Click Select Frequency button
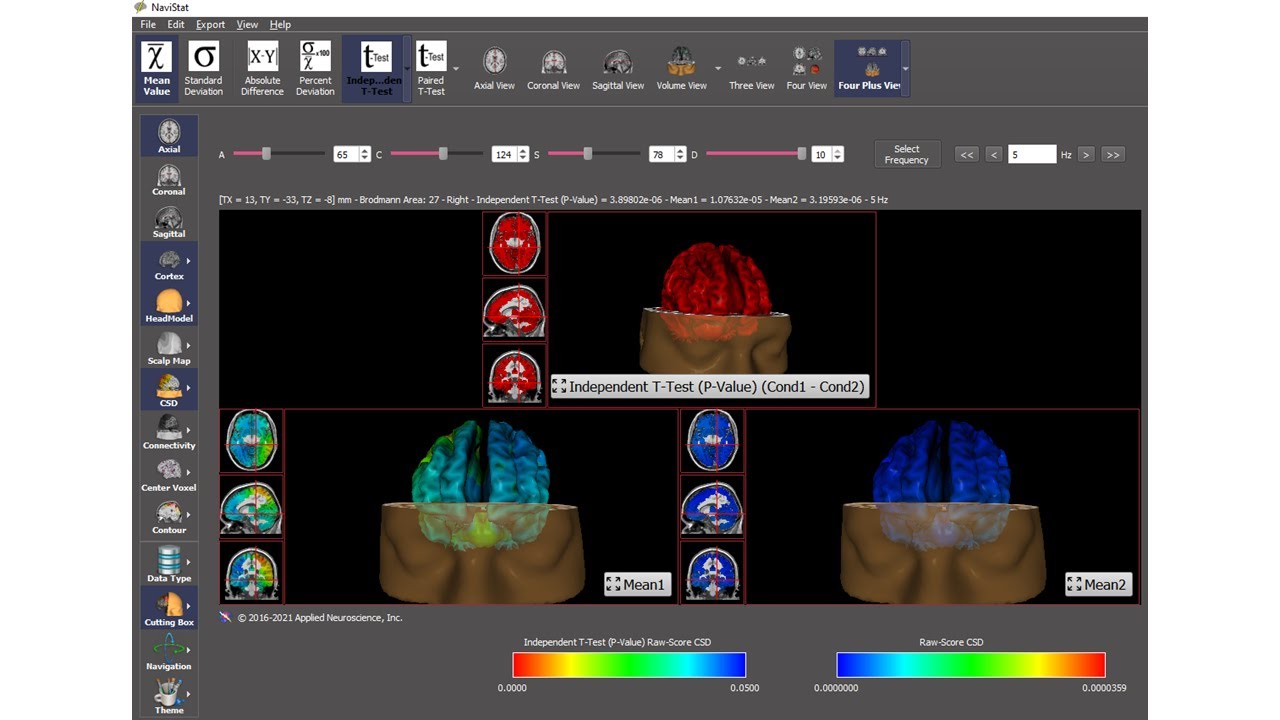This screenshot has width=1280, height=720. [x=907, y=154]
